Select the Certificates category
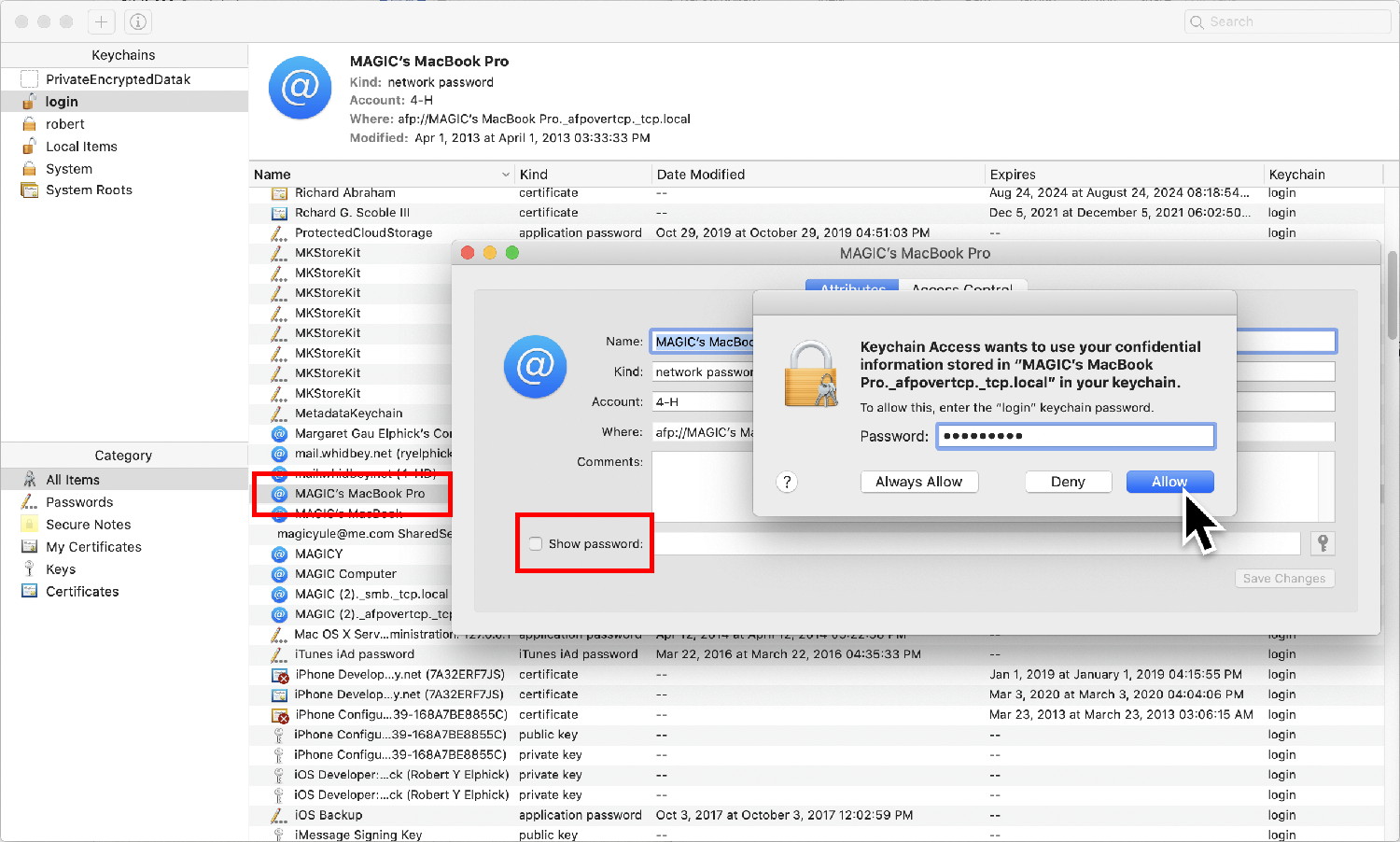The width and height of the screenshot is (1400, 842). coord(124,592)
